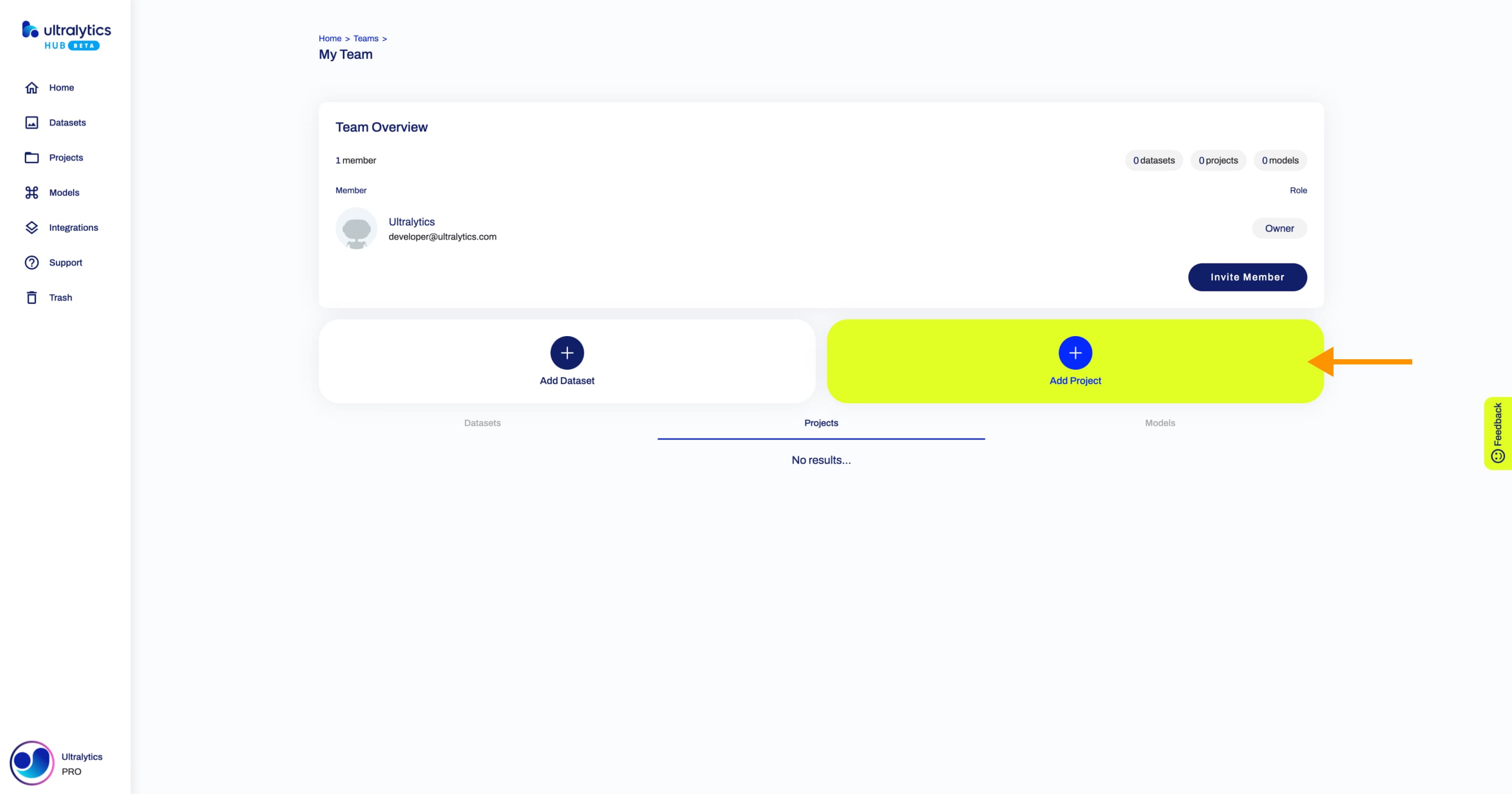Click the Ultralytics PRO profile
The width and height of the screenshot is (1512, 794).
(x=62, y=762)
